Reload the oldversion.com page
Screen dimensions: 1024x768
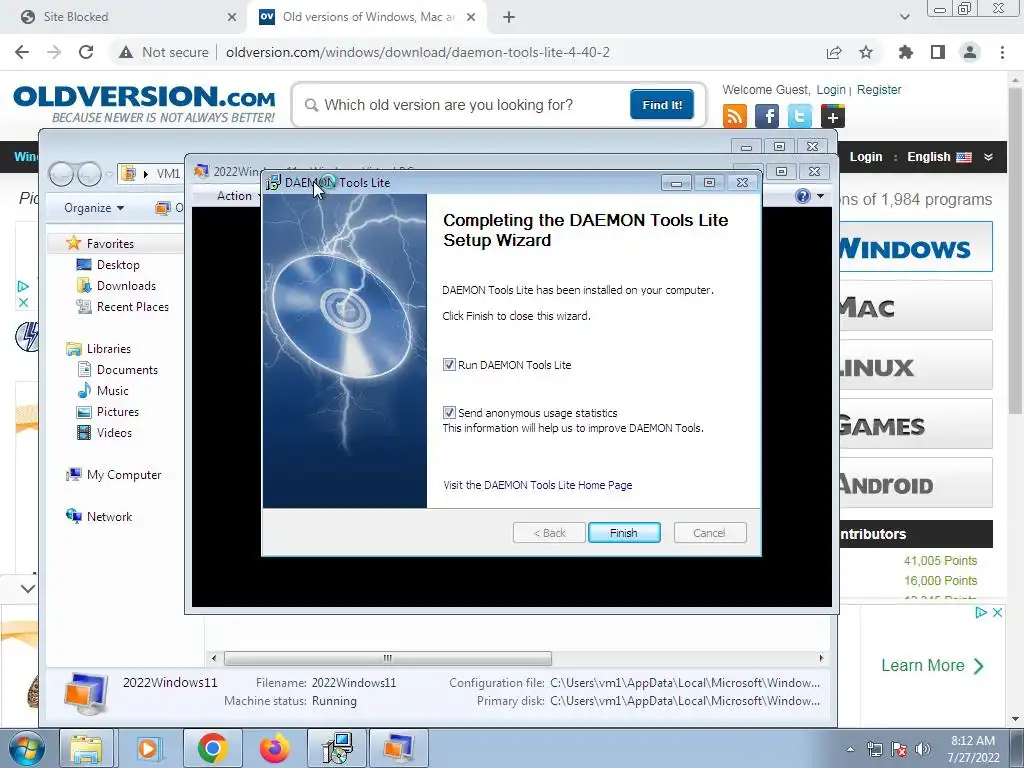pyautogui.click(x=86, y=52)
